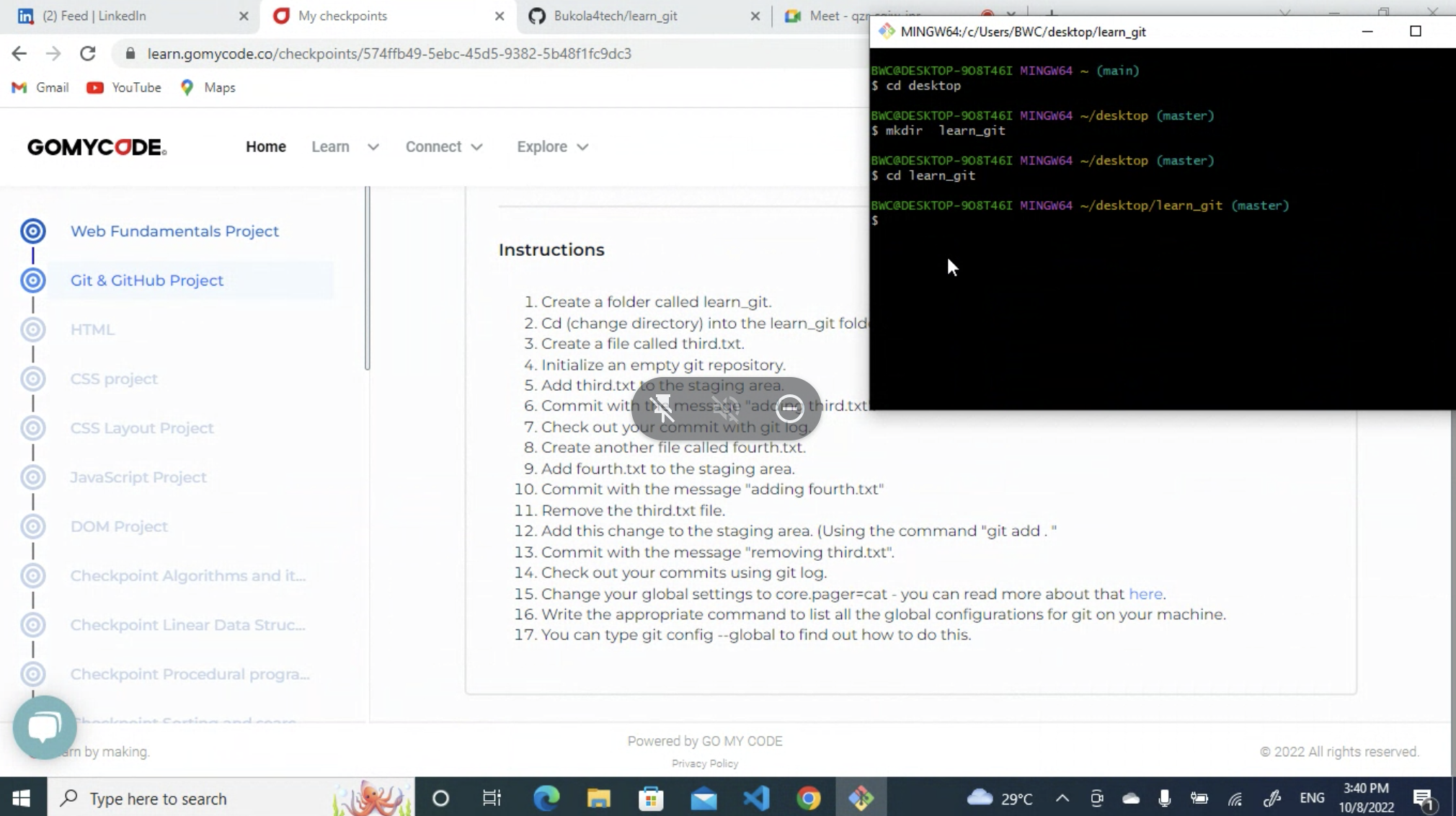
Task: Click the GOMYCODE logo
Action: coord(97,147)
